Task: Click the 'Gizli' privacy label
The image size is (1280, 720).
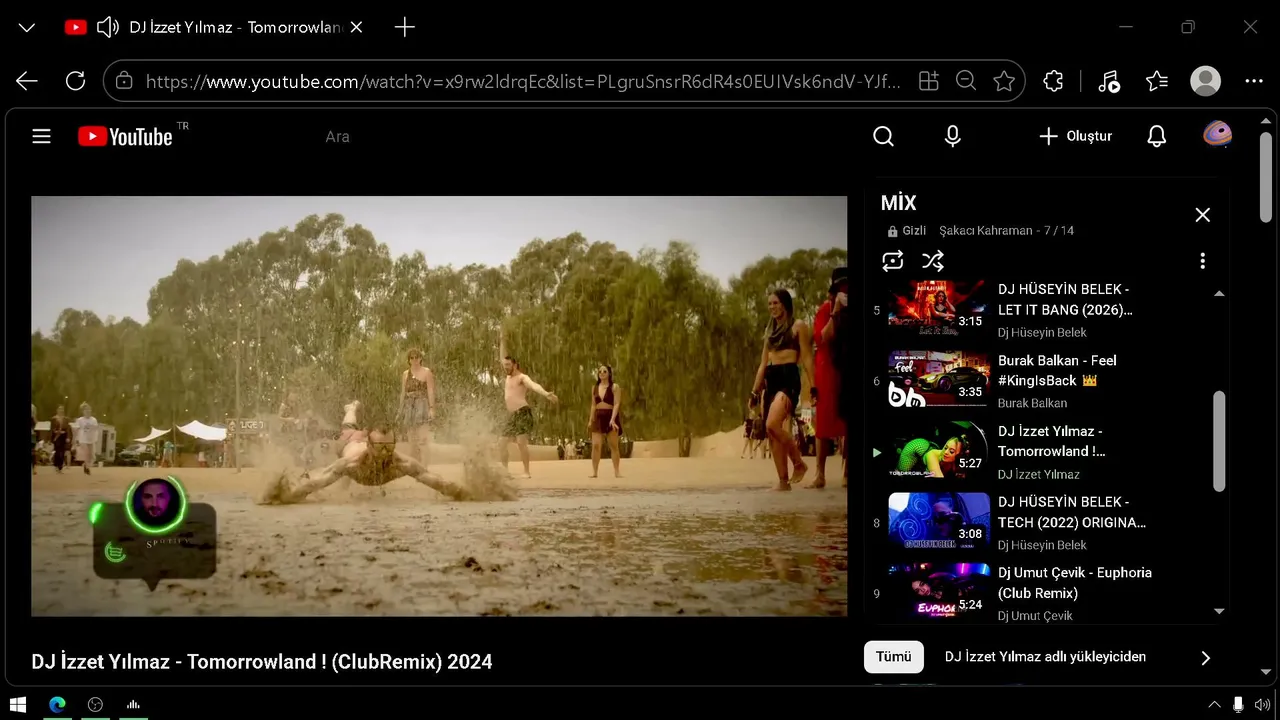Action: pos(914,230)
